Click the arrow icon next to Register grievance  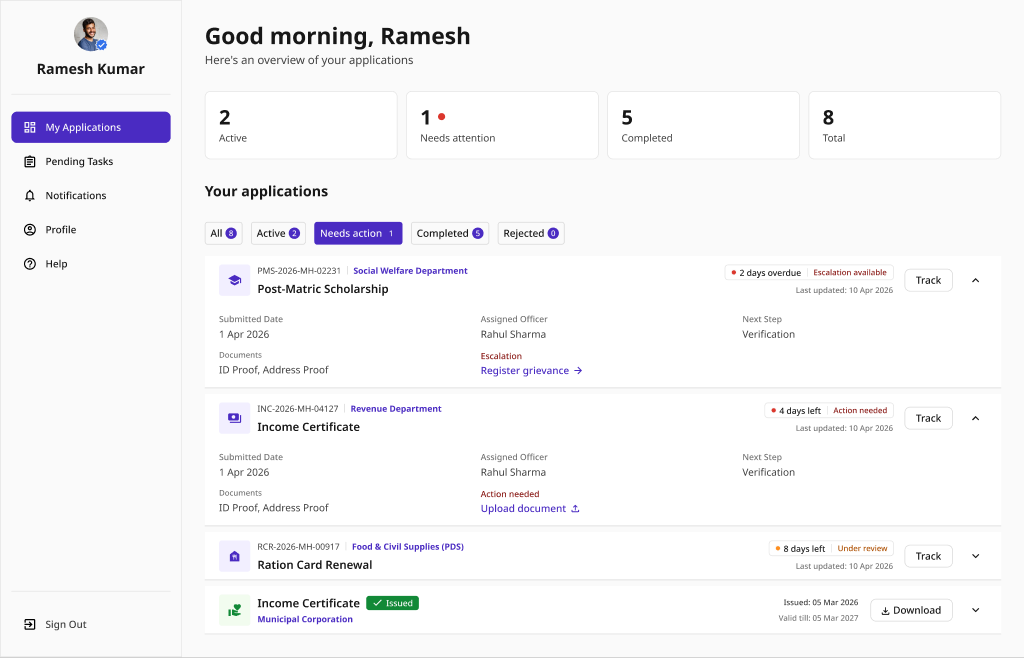click(x=578, y=371)
